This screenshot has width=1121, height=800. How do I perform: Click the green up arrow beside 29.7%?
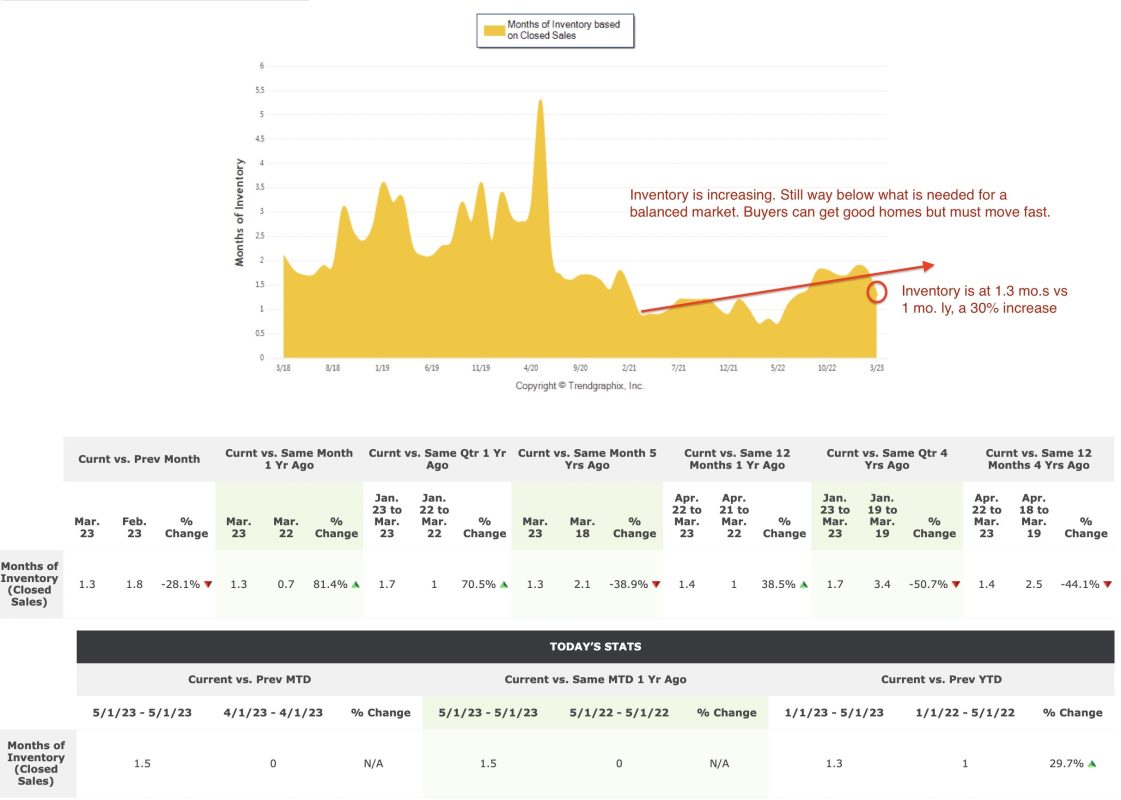(x=1092, y=763)
